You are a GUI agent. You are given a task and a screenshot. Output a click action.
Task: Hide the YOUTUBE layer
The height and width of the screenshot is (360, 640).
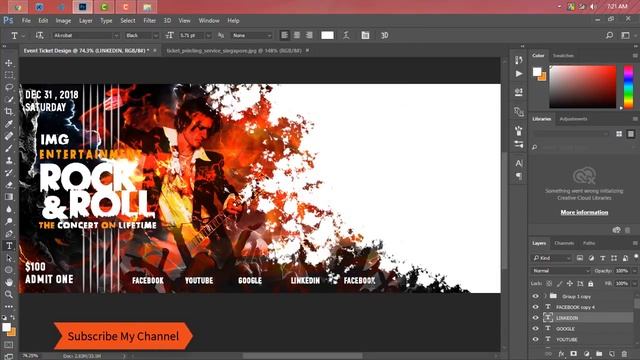coord(536,339)
